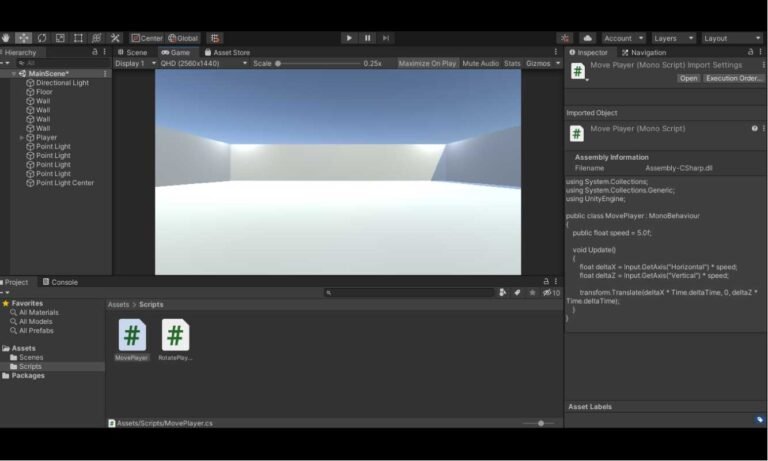Toggle Stats overlay in Game view
768x461 pixels.
pos(512,63)
